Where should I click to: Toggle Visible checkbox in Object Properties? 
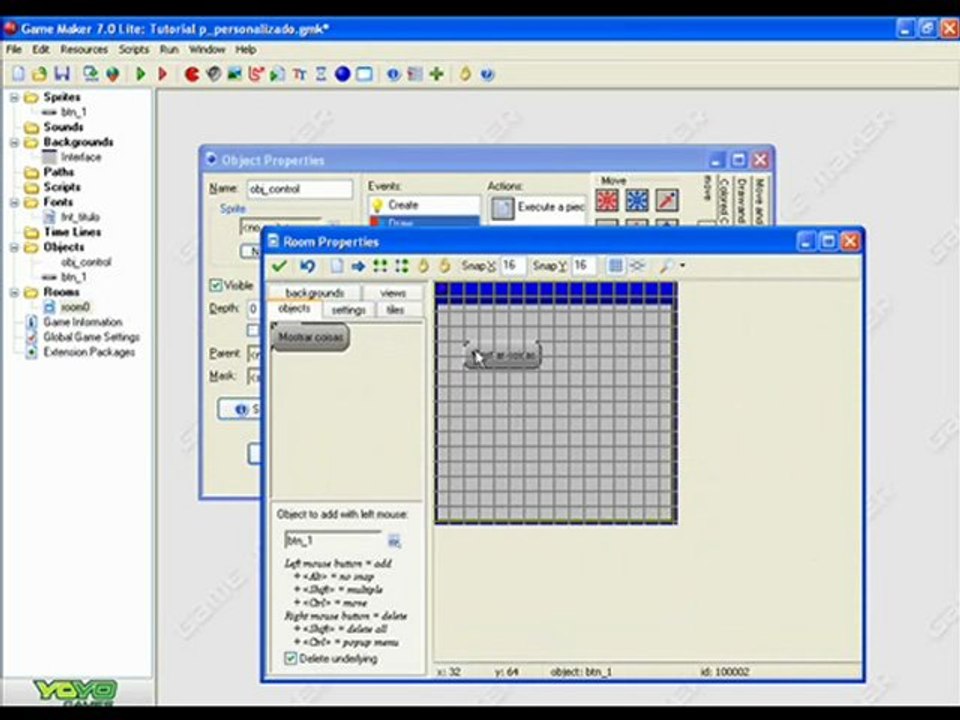coord(216,285)
